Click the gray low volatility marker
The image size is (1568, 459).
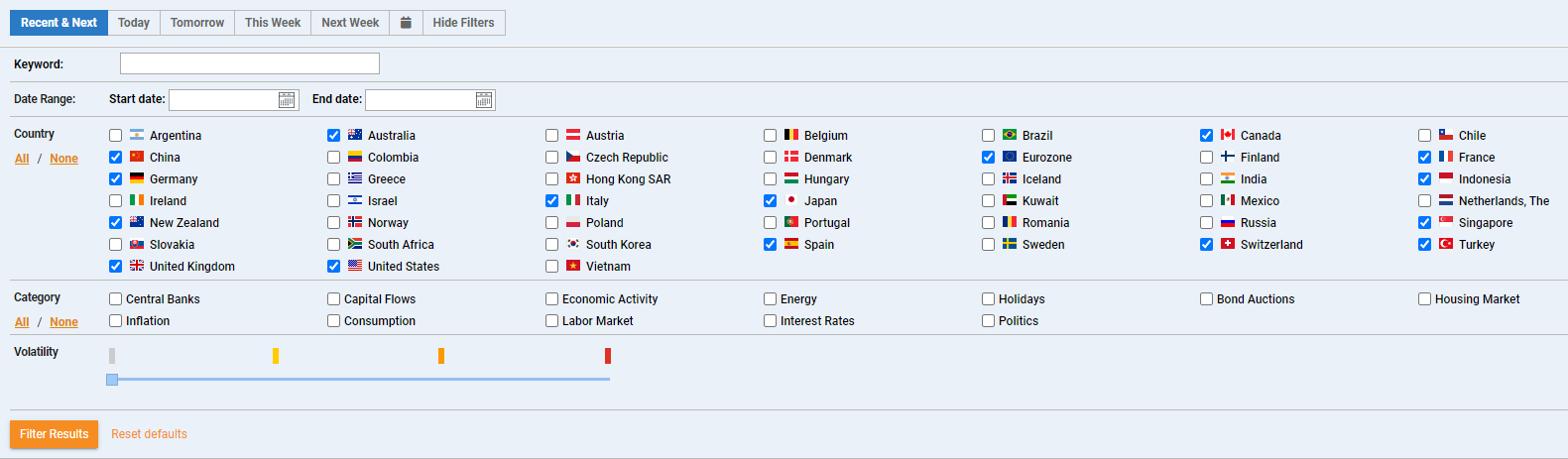[112, 356]
